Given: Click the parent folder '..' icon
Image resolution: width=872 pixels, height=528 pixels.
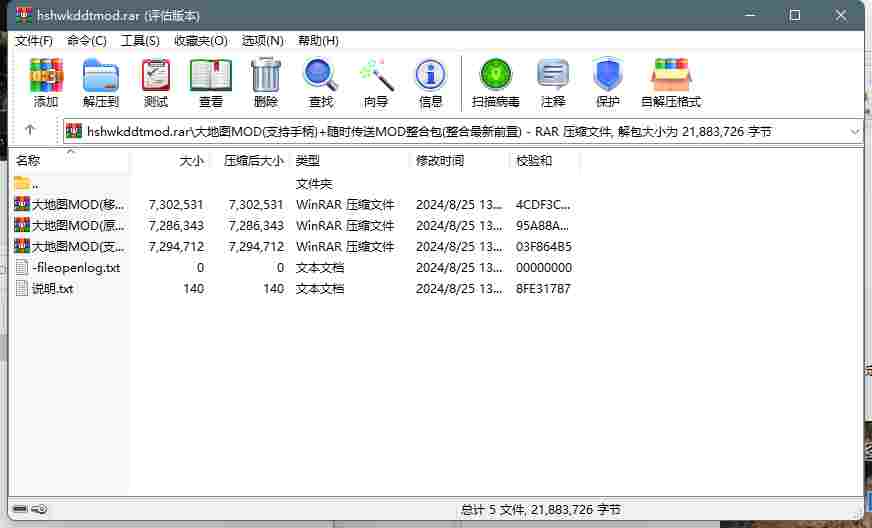Looking at the screenshot, I should [22, 183].
